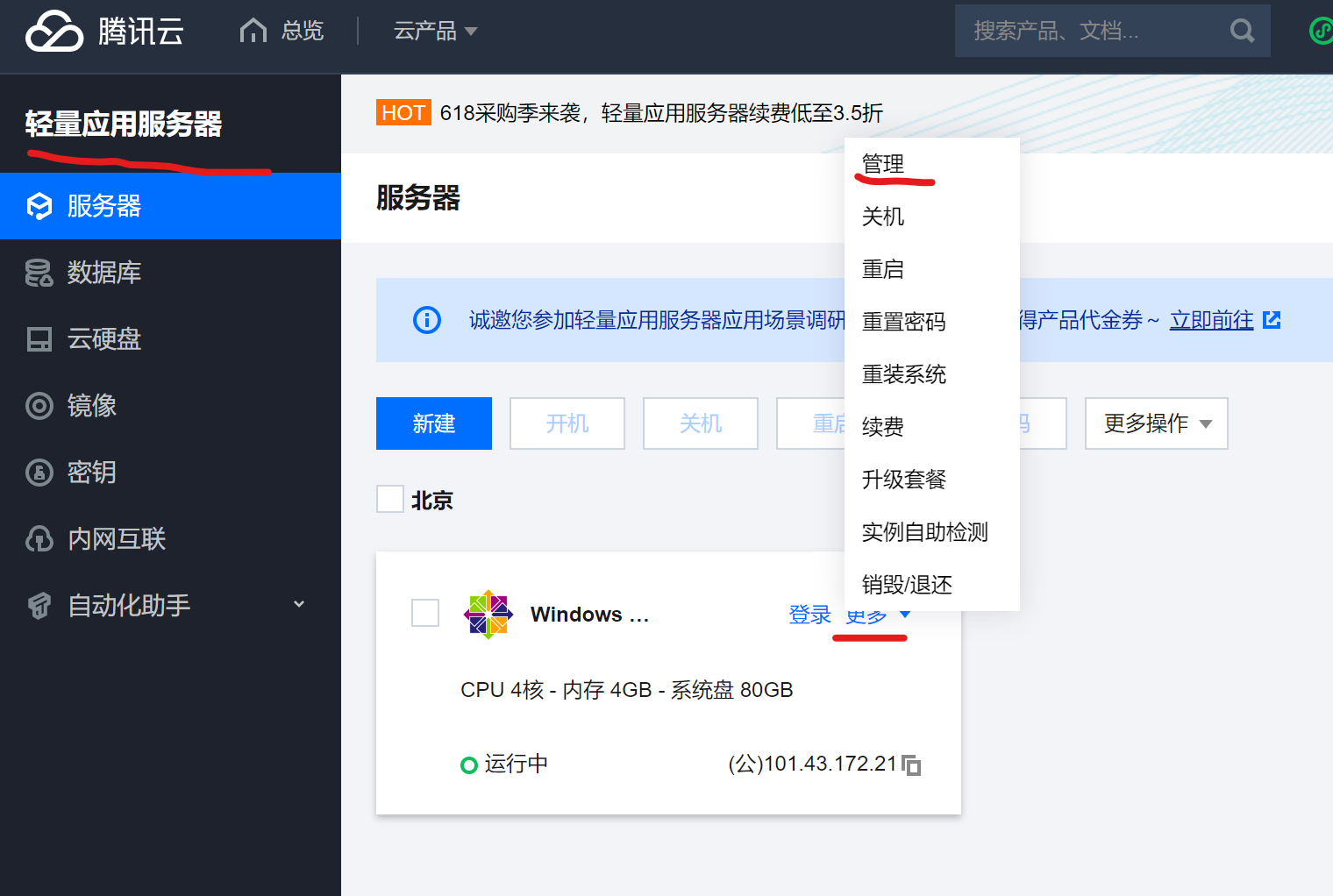This screenshot has height=896, width=1333.
Task: Click the 轻量应用服务器 sidebar title
Action: point(124,124)
